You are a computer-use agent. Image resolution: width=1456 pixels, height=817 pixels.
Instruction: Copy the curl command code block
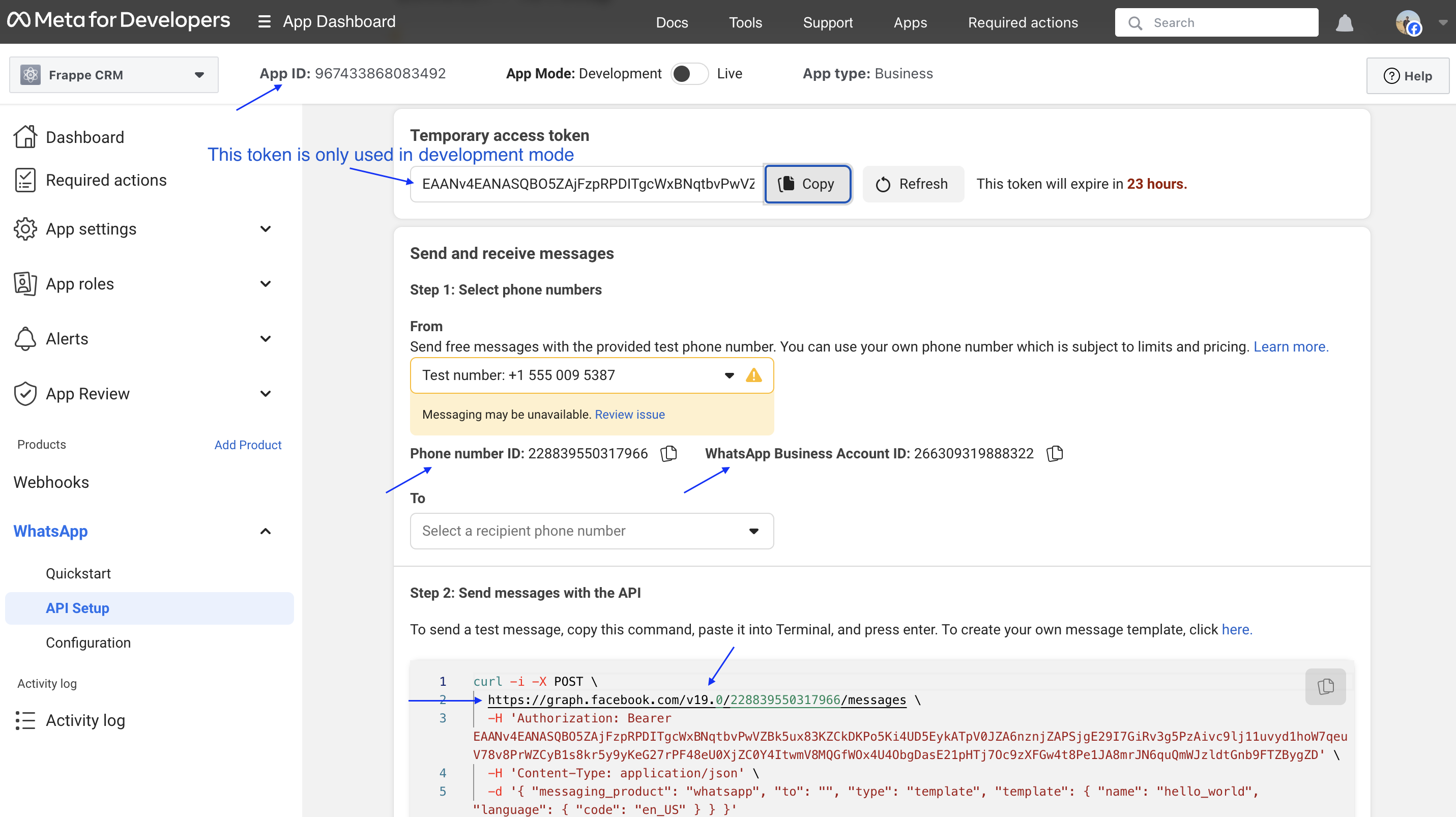[1325, 686]
